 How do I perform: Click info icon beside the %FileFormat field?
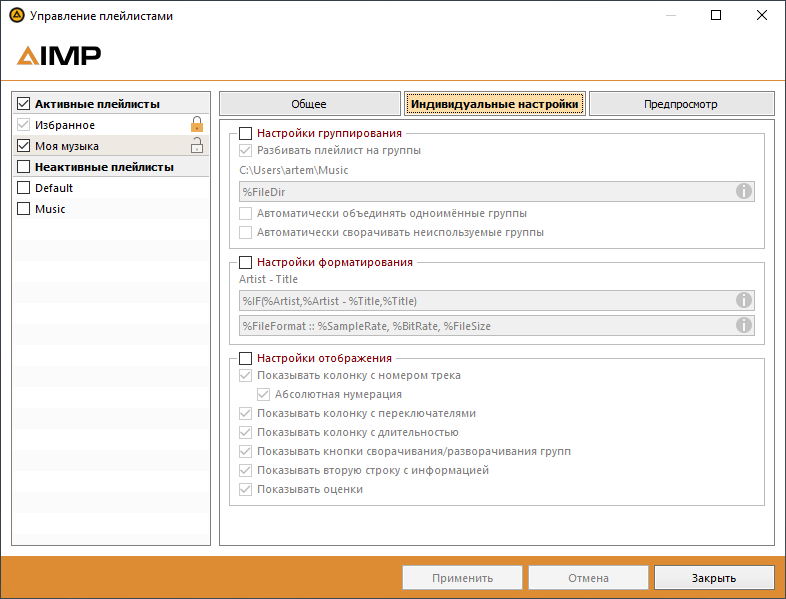click(743, 325)
